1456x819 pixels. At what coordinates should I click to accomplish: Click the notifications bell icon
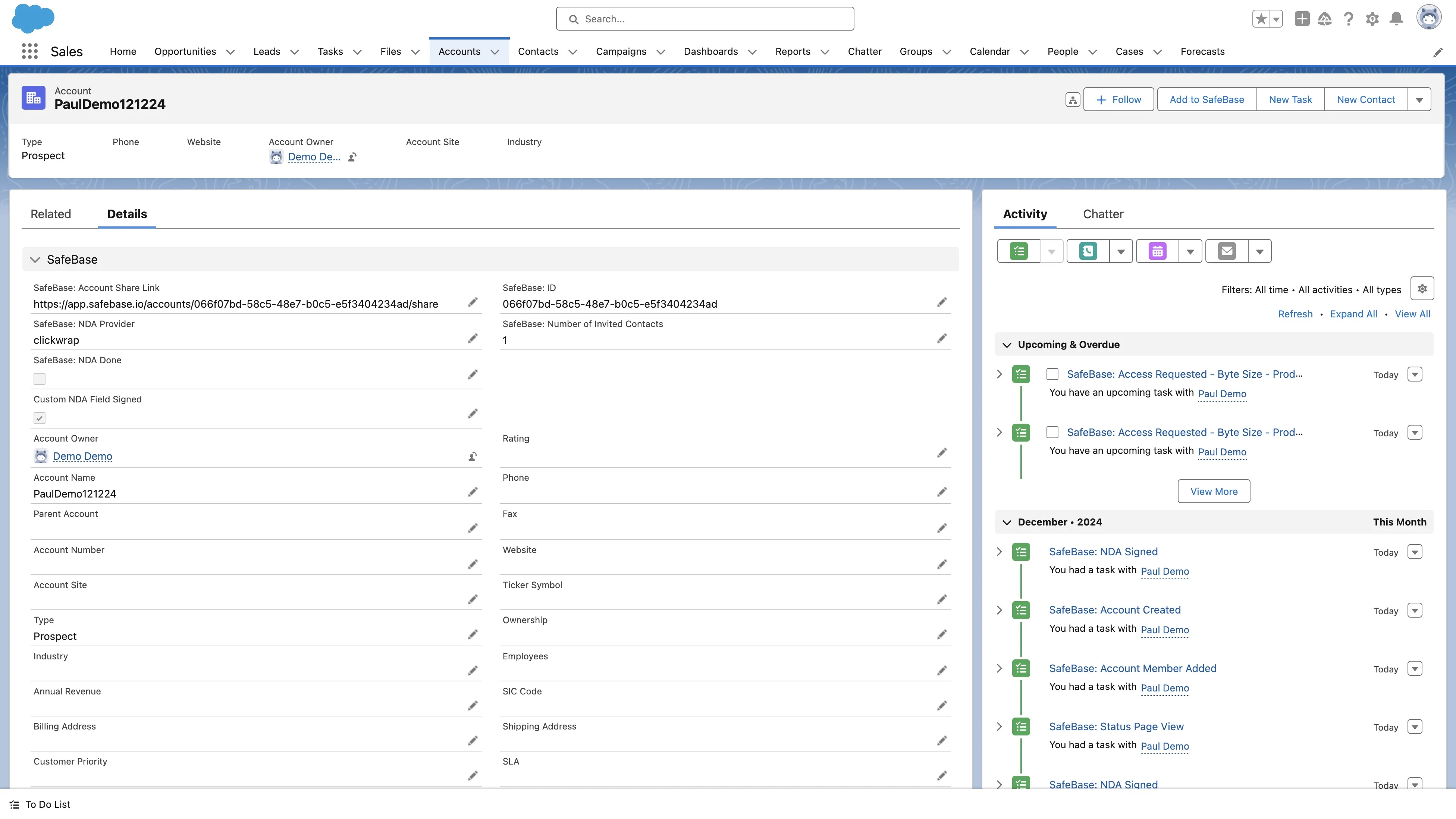1396,19
